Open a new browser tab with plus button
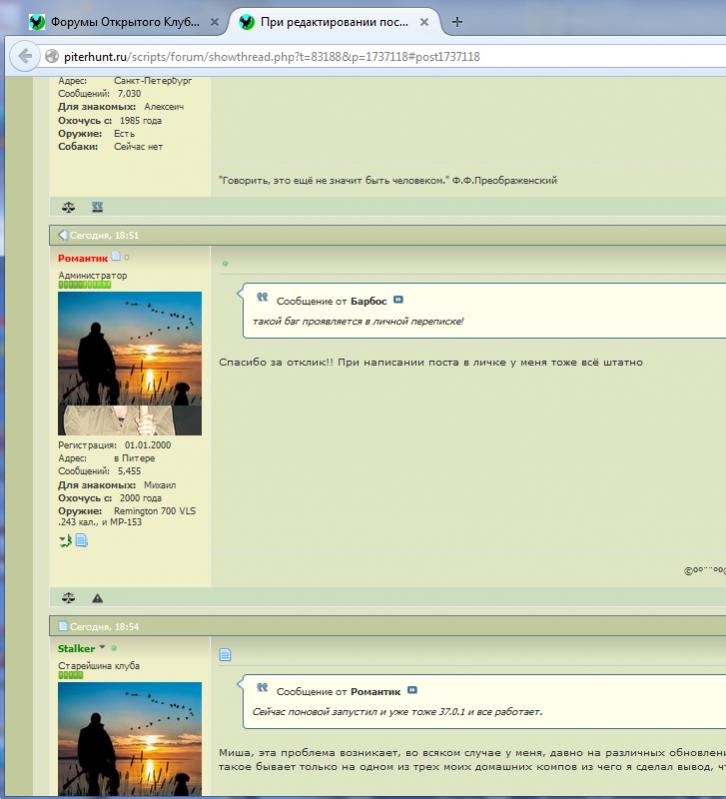The height and width of the screenshot is (799, 726). click(x=457, y=21)
